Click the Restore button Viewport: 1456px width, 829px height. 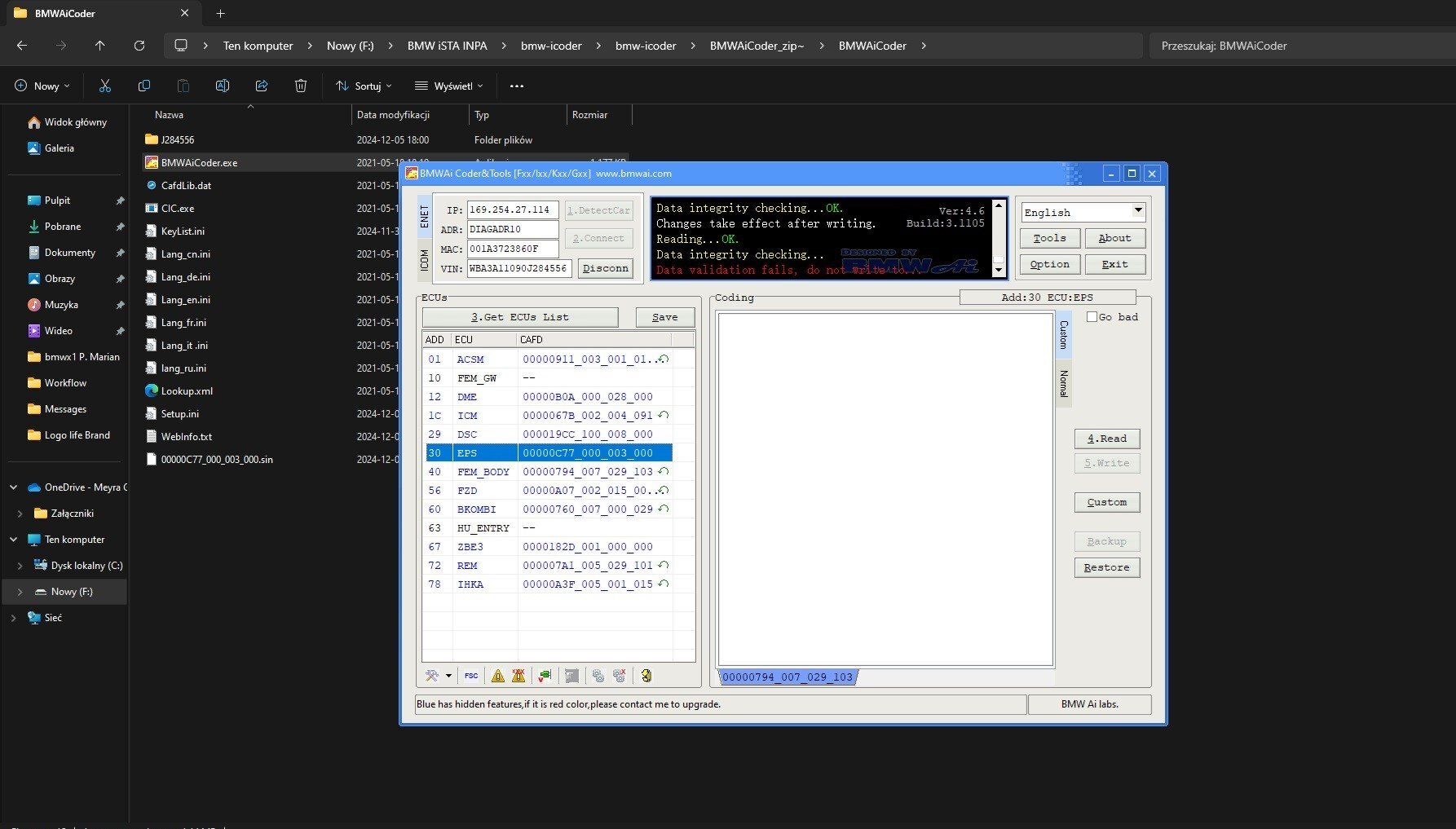1107,567
